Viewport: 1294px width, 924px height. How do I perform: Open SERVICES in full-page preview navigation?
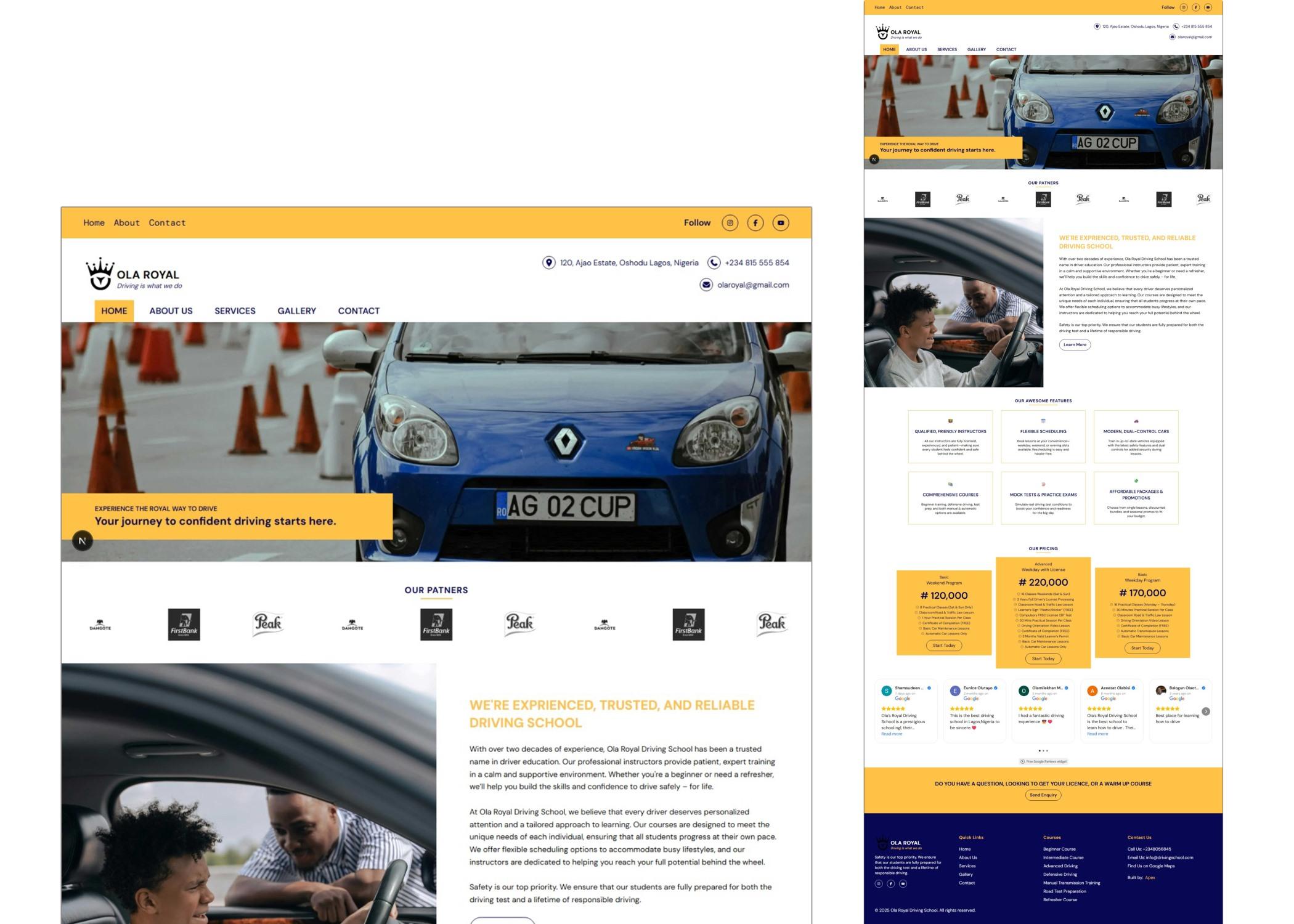click(x=947, y=49)
